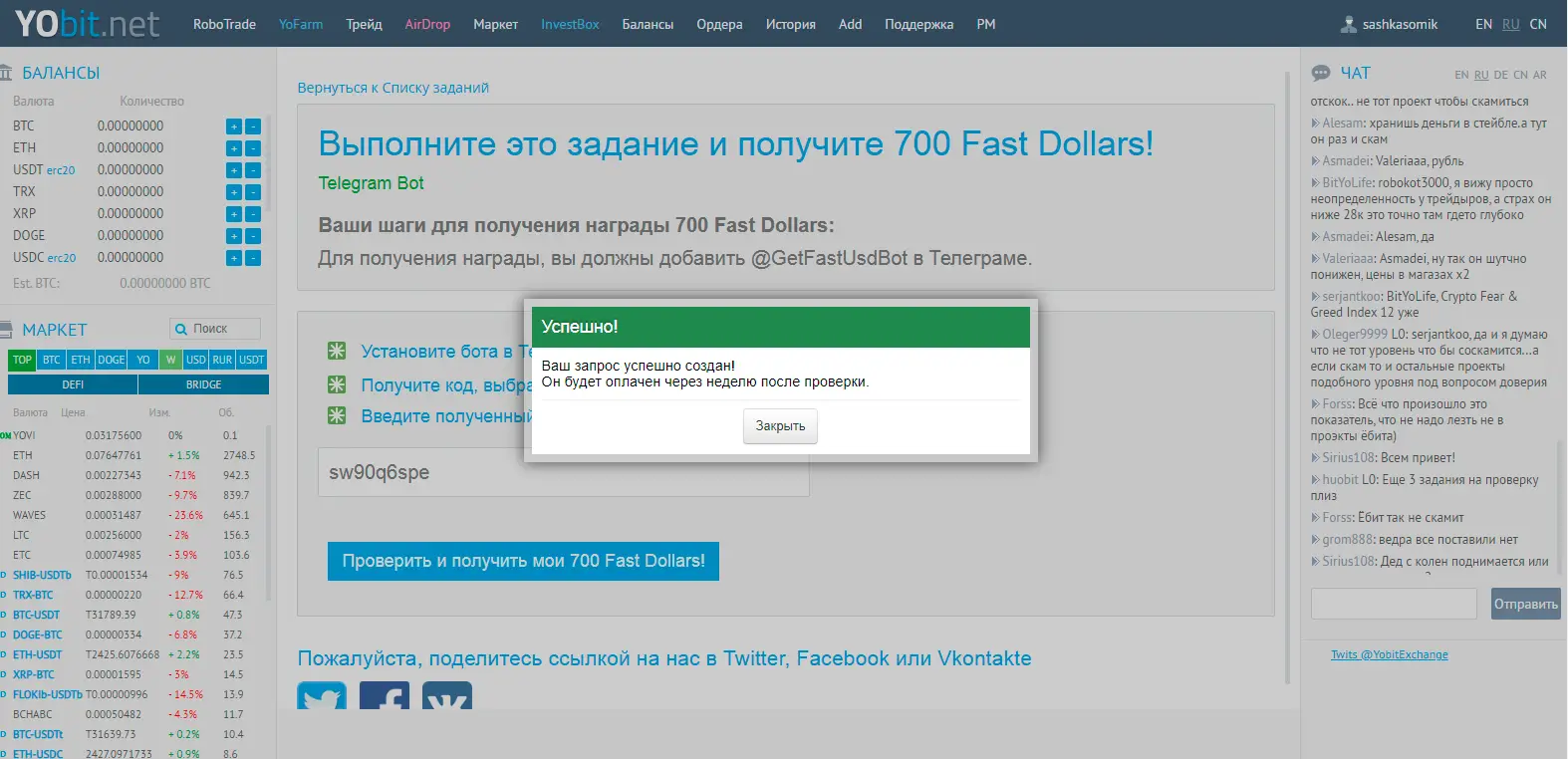Click the minus icon in USDT erc20 row

253,170
